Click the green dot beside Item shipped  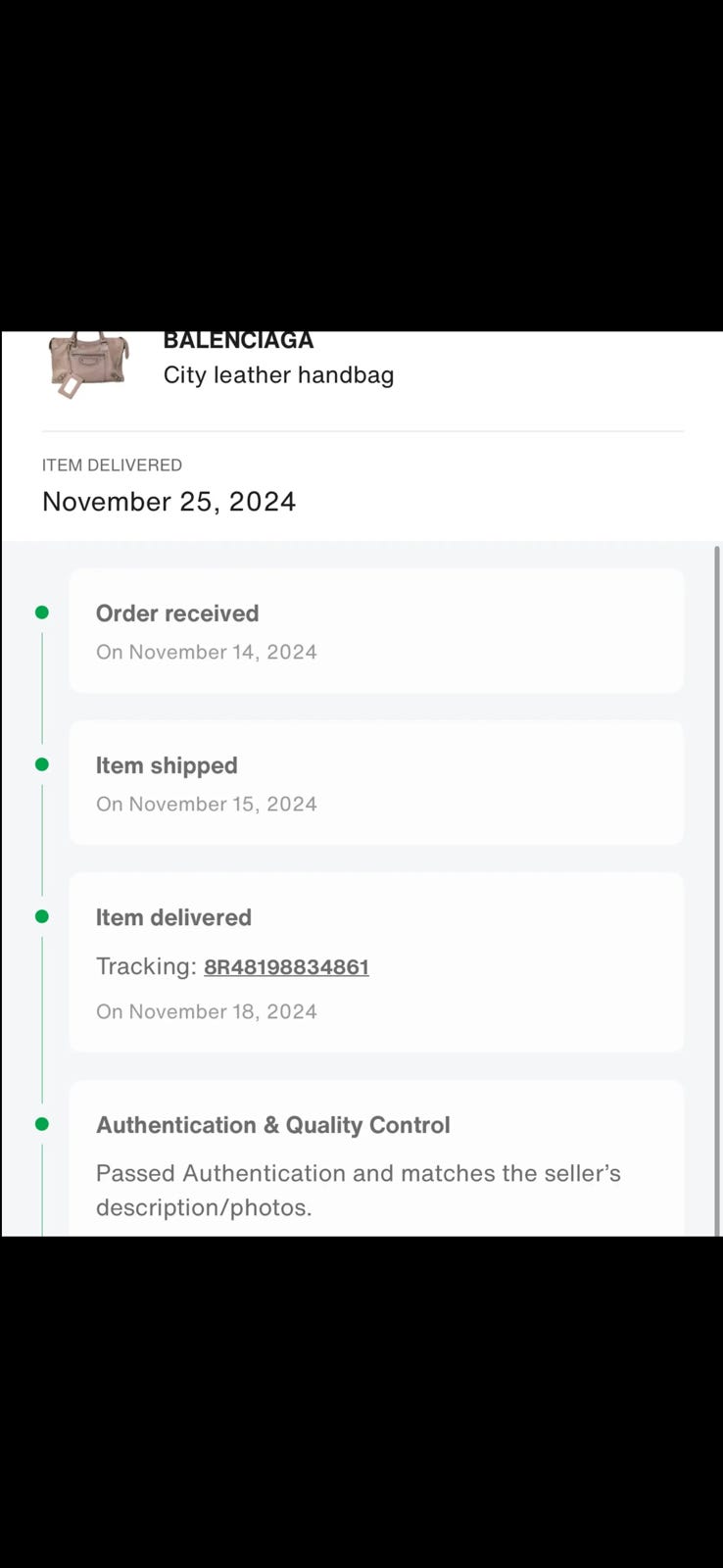click(42, 764)
